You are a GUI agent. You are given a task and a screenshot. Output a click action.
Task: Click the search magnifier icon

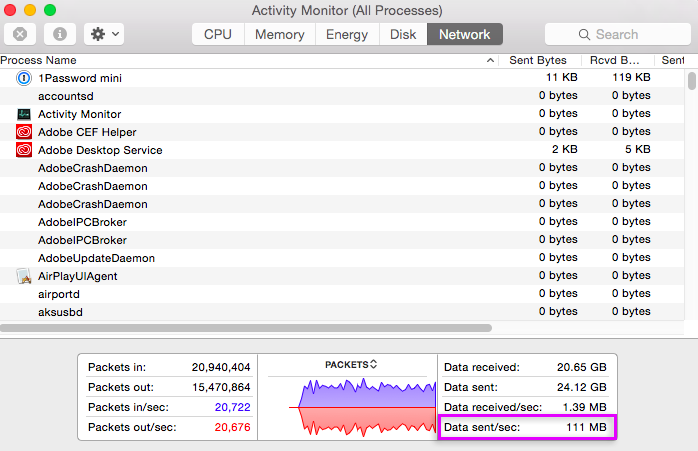[x=584, y=35]
